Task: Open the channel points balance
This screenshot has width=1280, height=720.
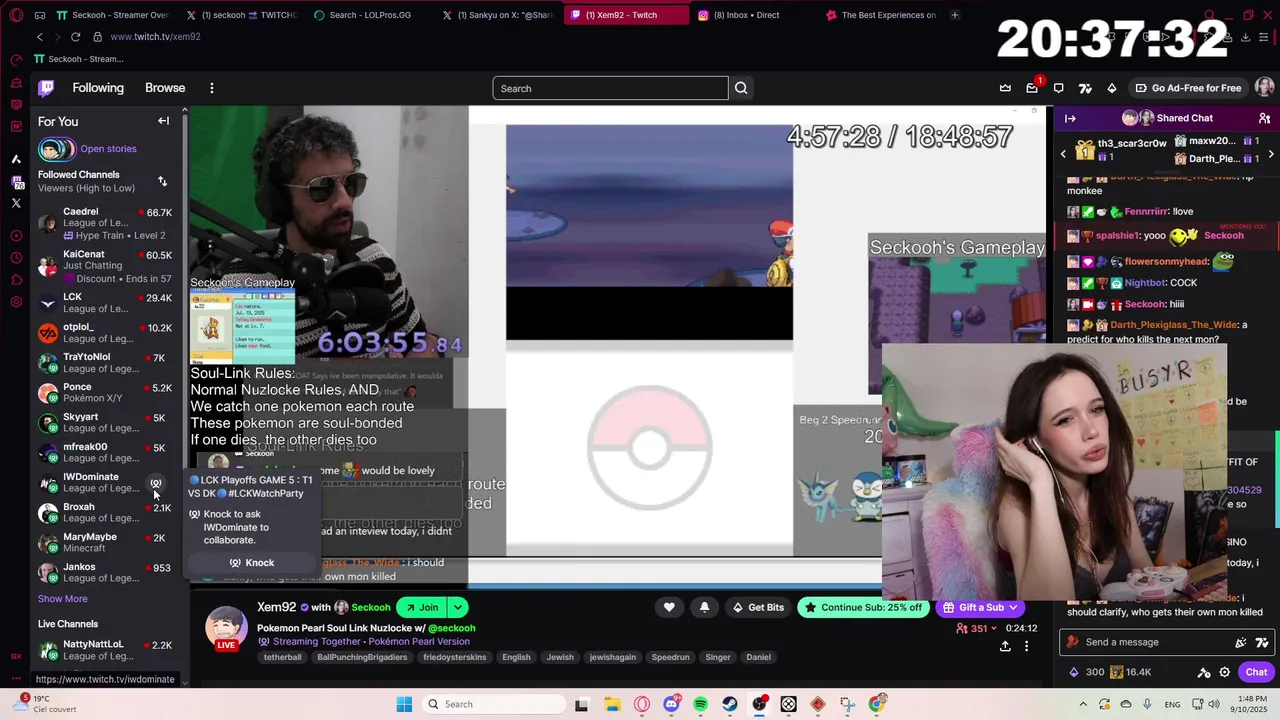Action: pyautogui.click(x=1130, y=672)
